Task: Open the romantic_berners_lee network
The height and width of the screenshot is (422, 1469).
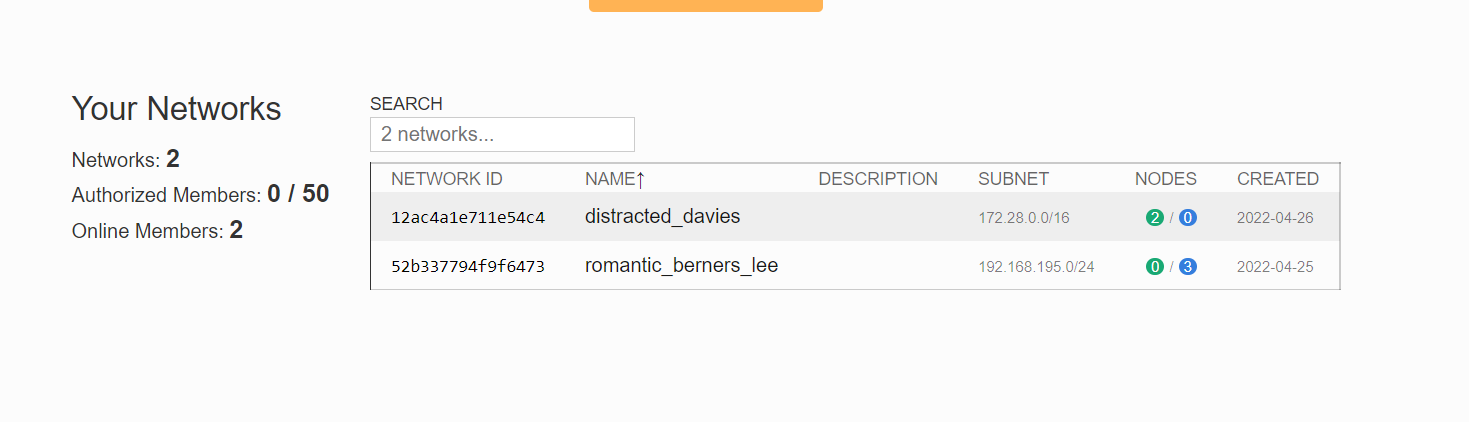Action: (681, 265)
